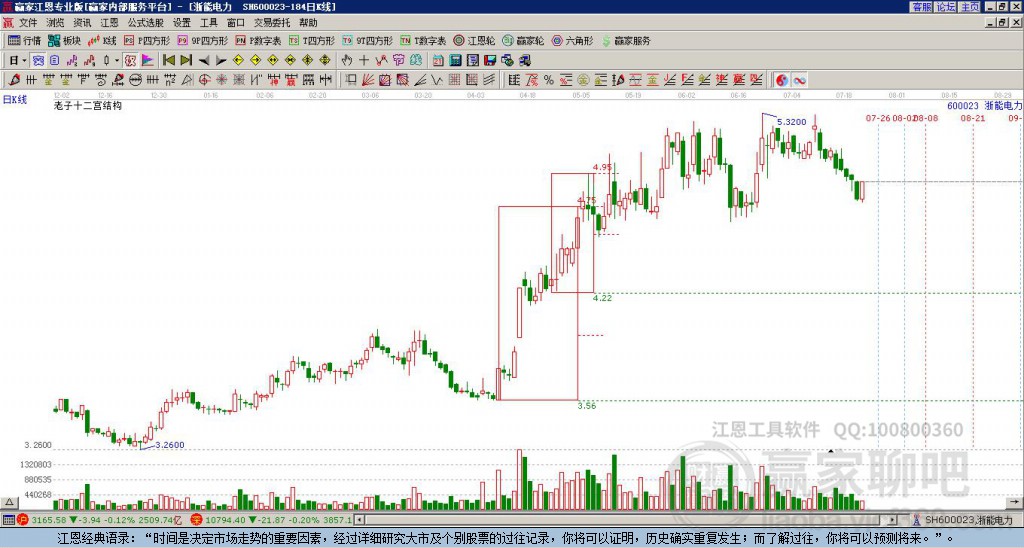Screen dimensions: 1024x548
Task: Toggle the yin-yang icon button
Action: coord(782,80)
